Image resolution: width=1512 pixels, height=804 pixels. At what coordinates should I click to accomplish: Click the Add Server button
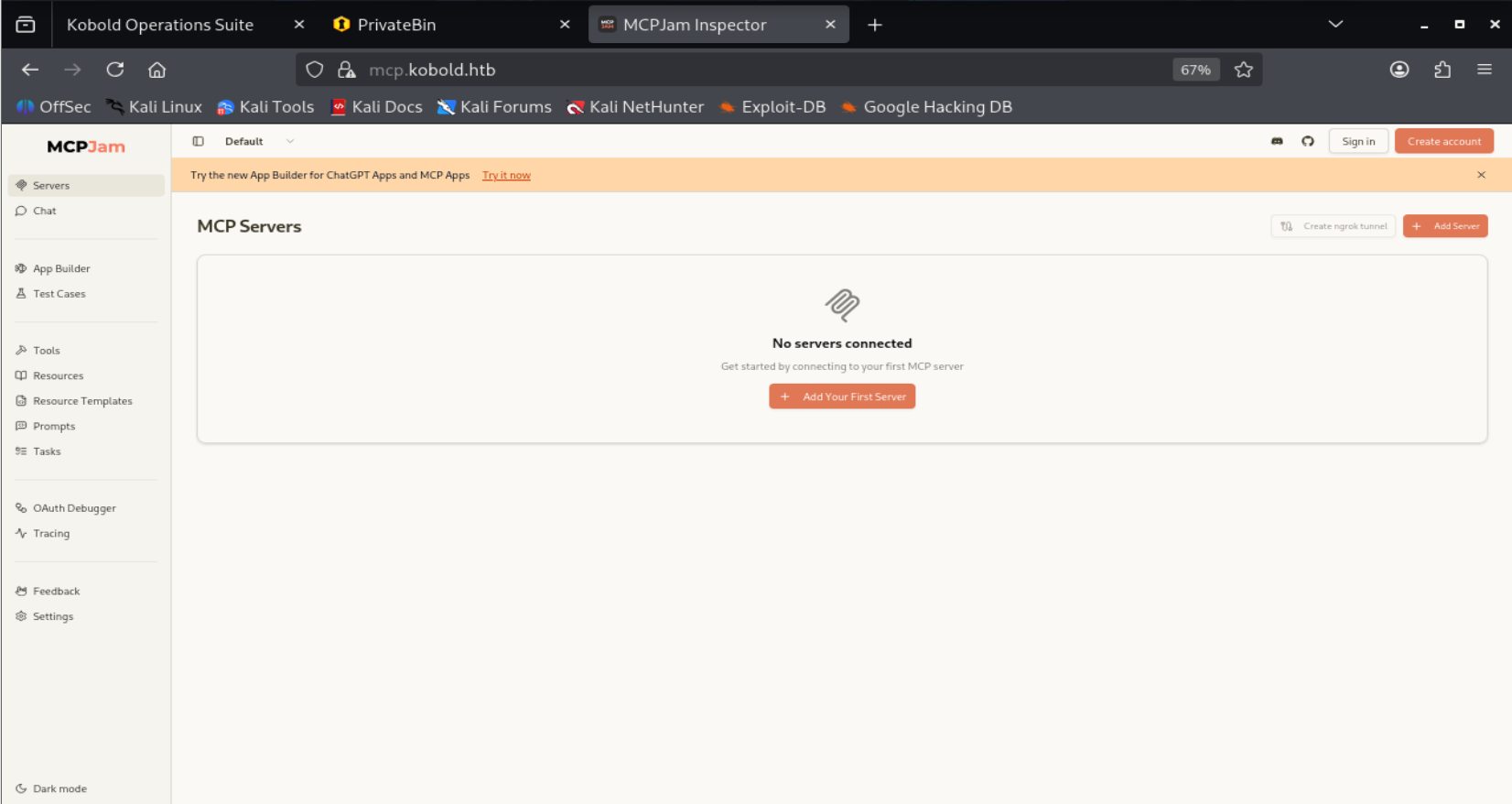click(x=1445, y=226)
